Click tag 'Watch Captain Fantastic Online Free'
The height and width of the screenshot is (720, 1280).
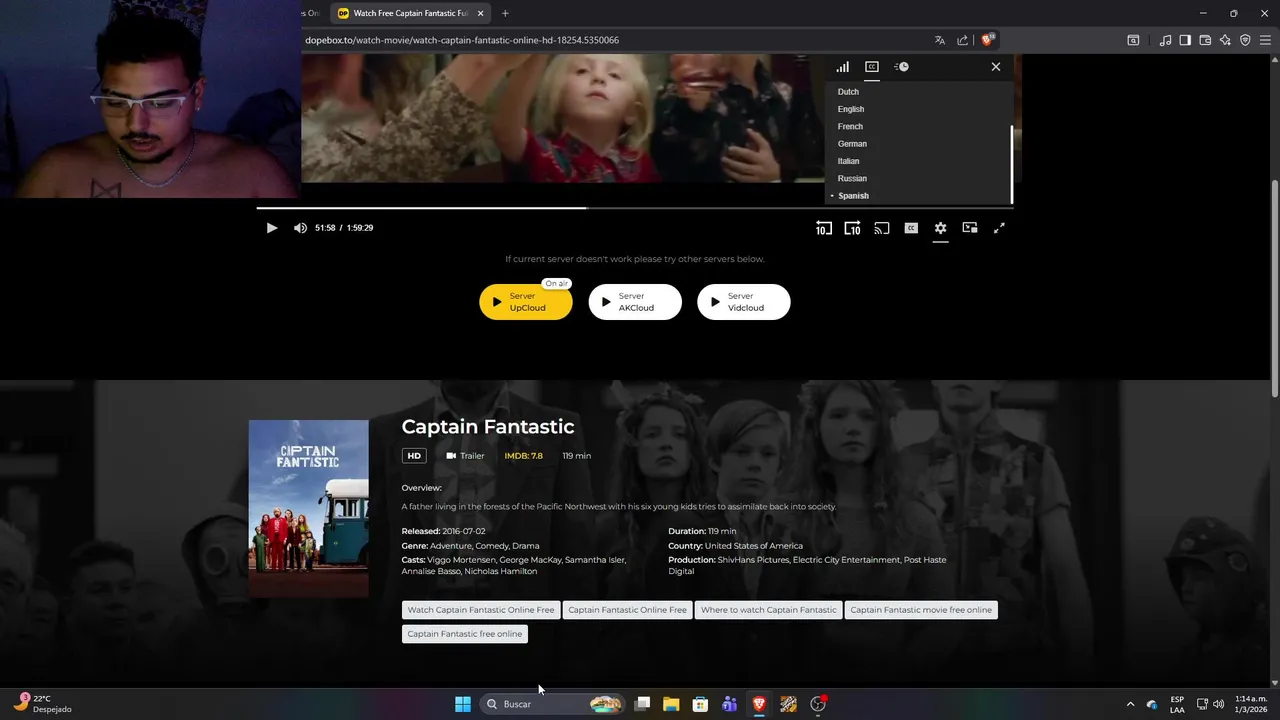coord(481,610)
